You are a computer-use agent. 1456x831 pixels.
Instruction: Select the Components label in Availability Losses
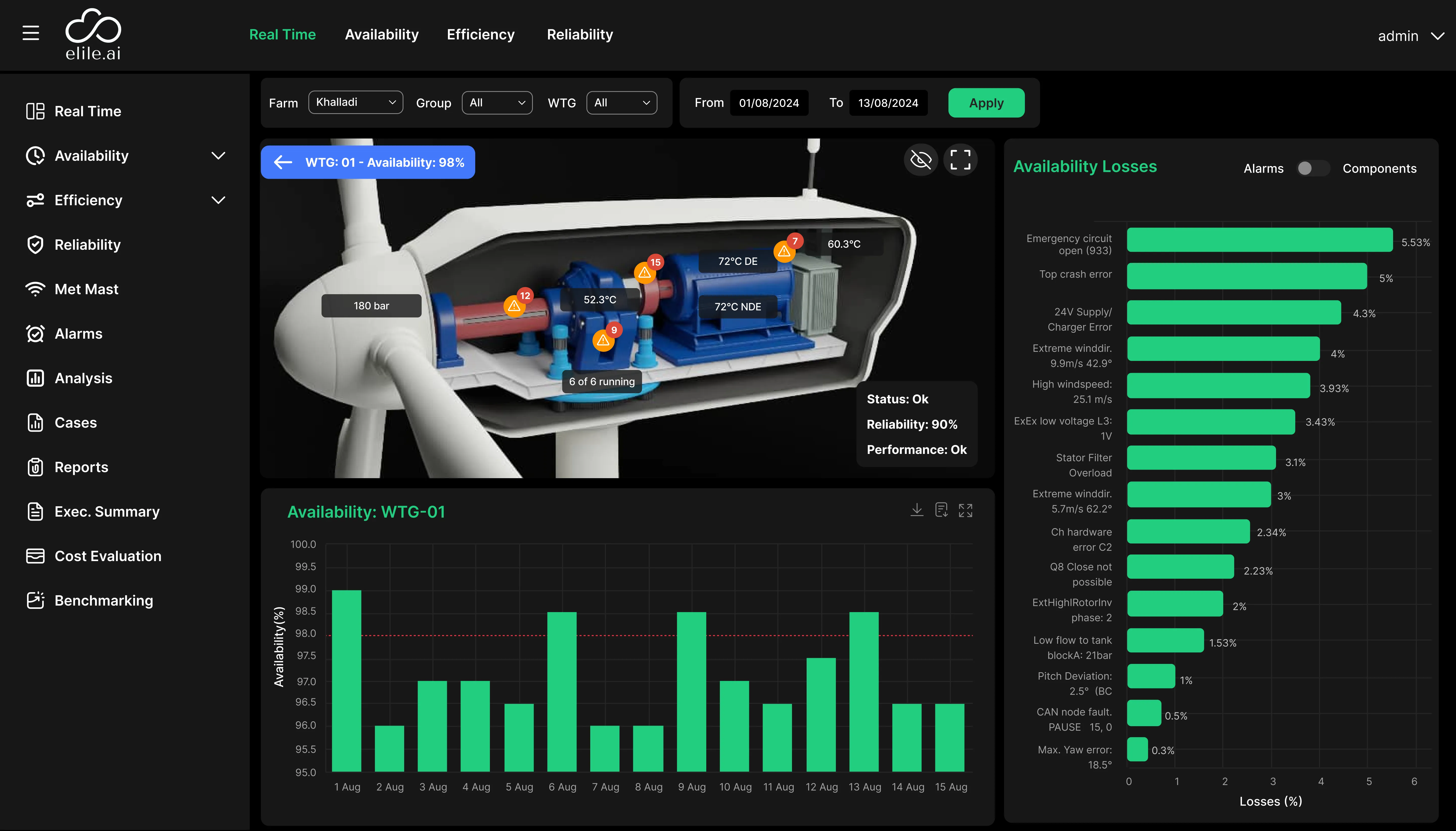click(1379, 168)
